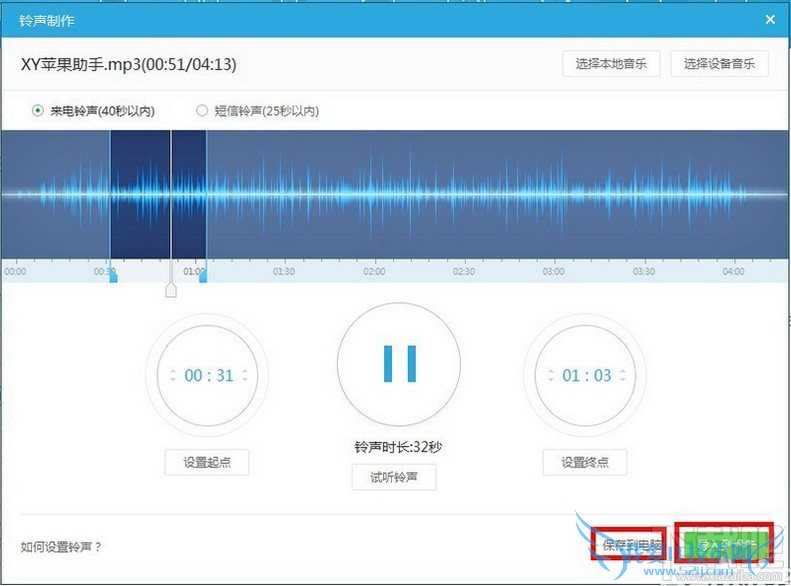Viewport: 791px width, 586px height.
Task: Click the seconds stepper right of 00 : 31
Action: [x=245, y=375]
